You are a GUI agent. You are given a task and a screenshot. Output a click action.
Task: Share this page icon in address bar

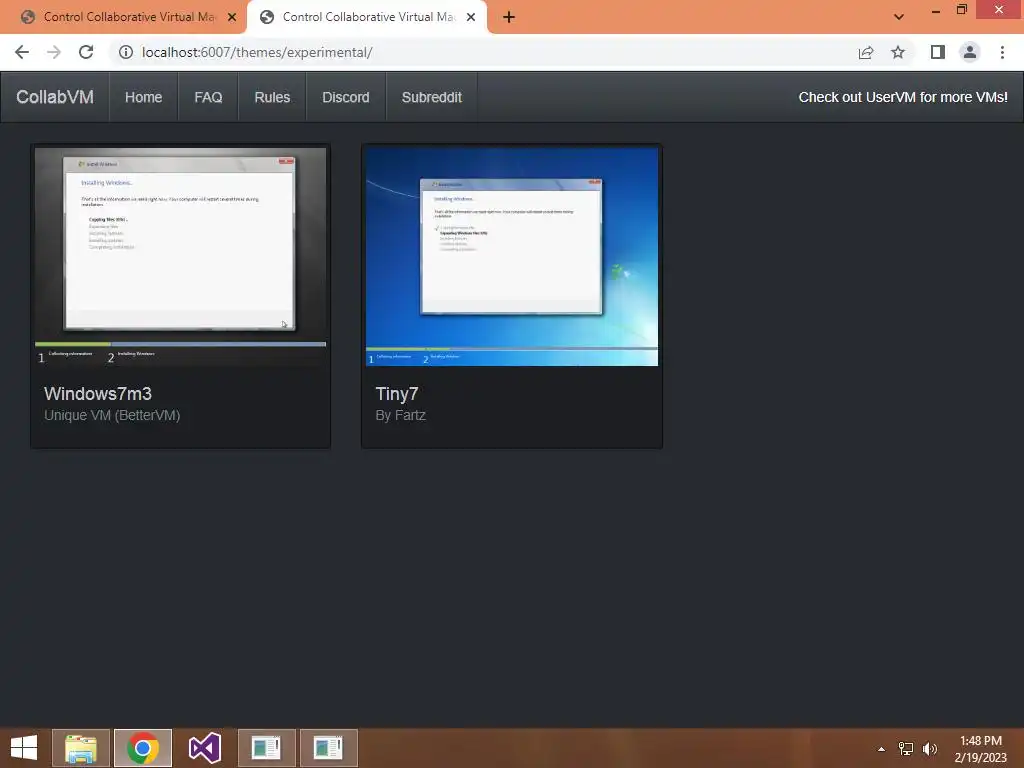(866, 52)
